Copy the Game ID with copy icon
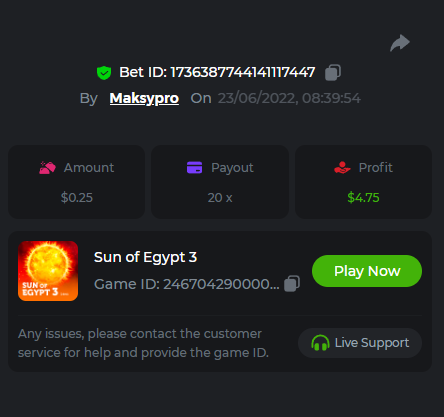Image resolution: width=444 pixels, height=417 pixels. pos(292,284)
